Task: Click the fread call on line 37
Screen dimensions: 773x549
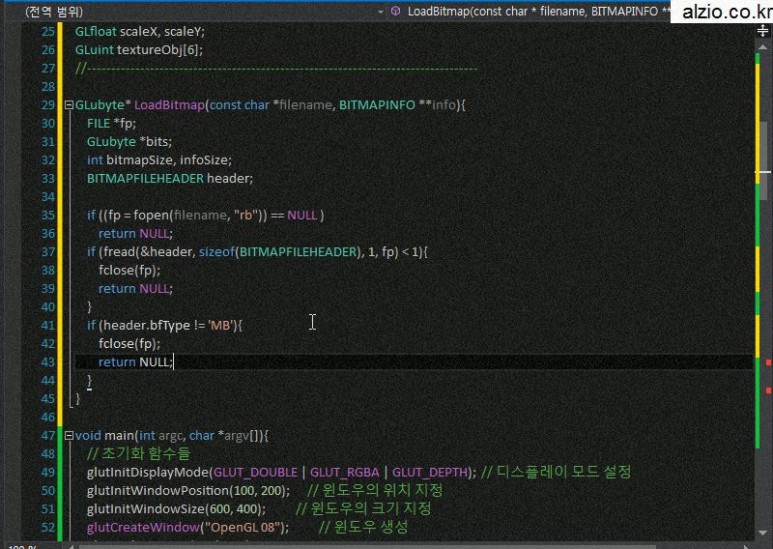Action: pyautogui.click(x=250, y=252)
